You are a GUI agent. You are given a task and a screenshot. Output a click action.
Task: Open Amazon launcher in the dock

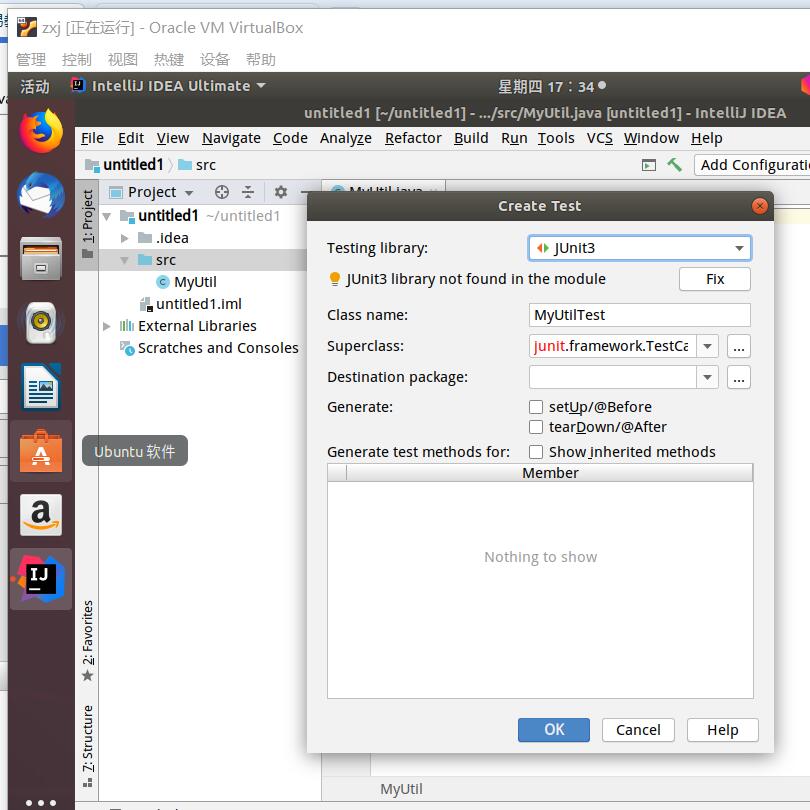(41, 515)
